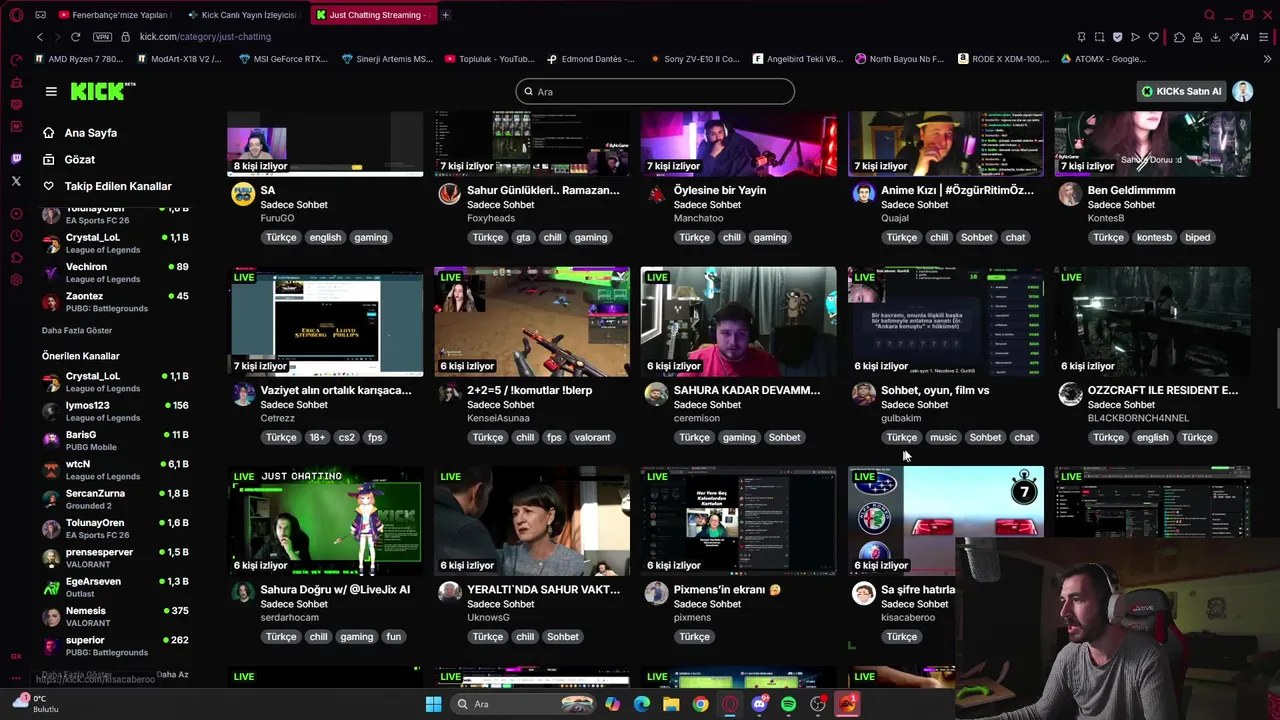
Task: Open Microsoft Edge from the taskbar
Action: click(642, 704)
